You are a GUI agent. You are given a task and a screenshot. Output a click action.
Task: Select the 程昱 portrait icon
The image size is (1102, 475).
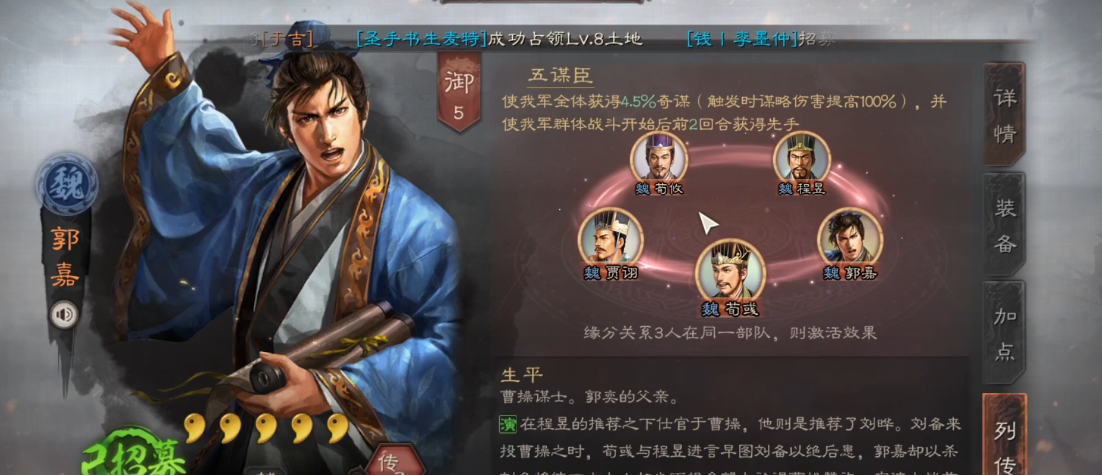click(802, 157)
